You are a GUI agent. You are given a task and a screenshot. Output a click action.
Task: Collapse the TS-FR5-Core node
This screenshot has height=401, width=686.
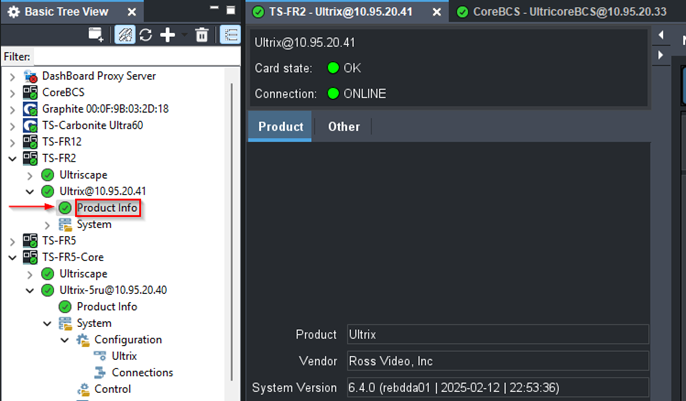click(13, 258)
